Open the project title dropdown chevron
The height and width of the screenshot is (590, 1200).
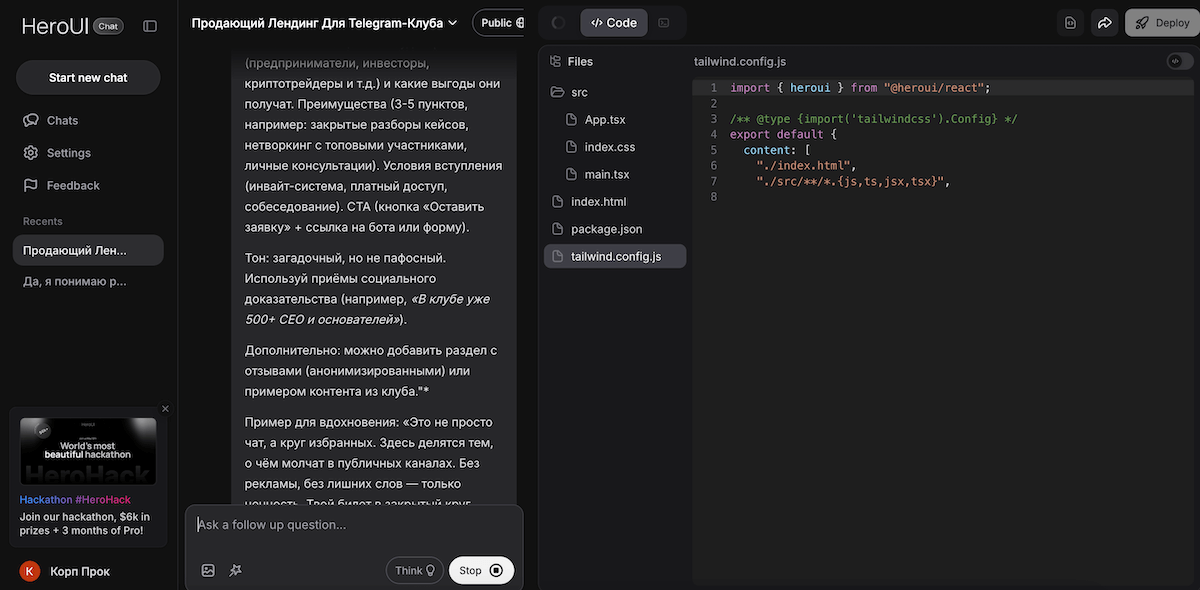tap(453, 23)
